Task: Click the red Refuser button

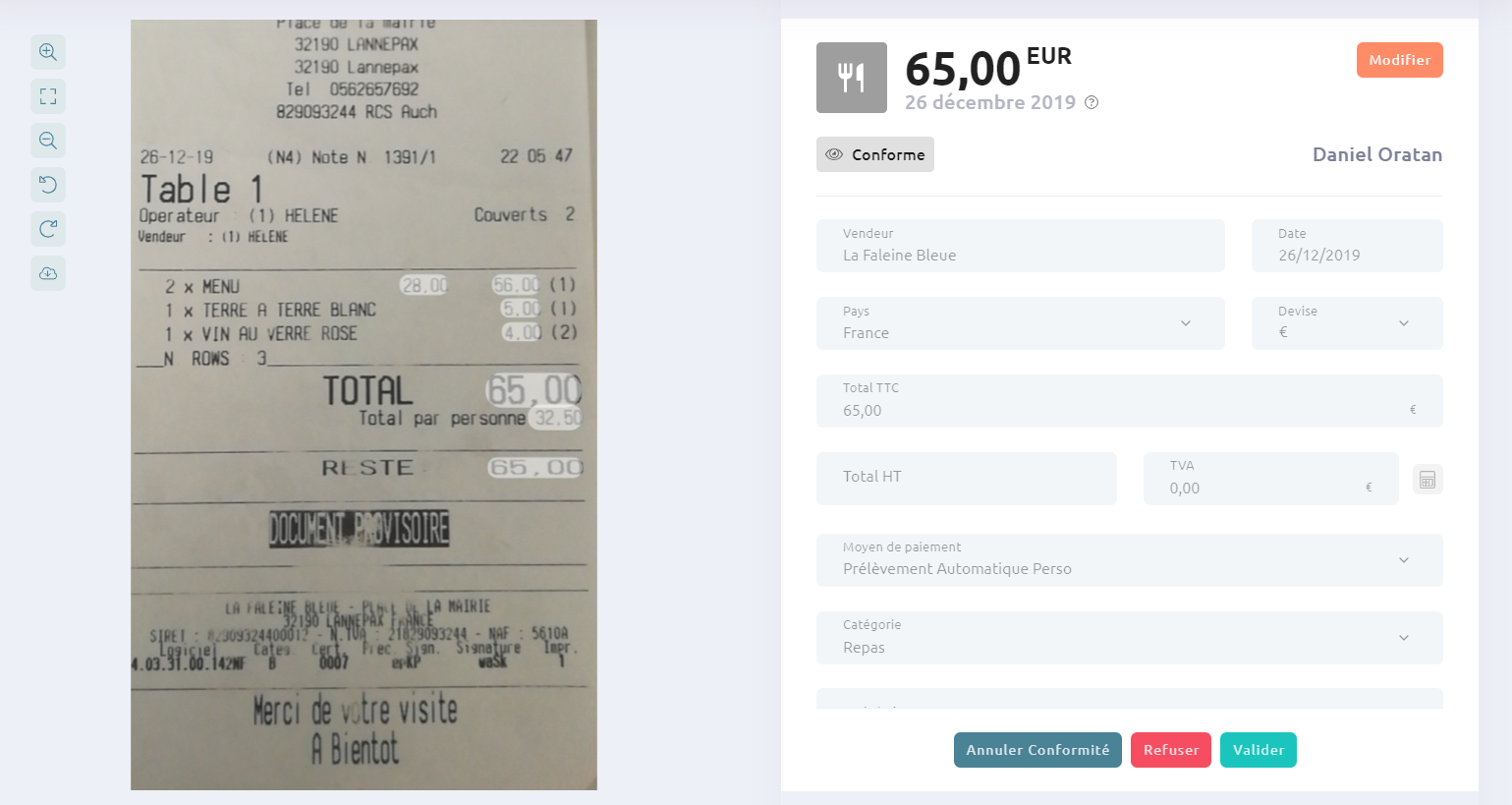Action: coord(1171,750)
